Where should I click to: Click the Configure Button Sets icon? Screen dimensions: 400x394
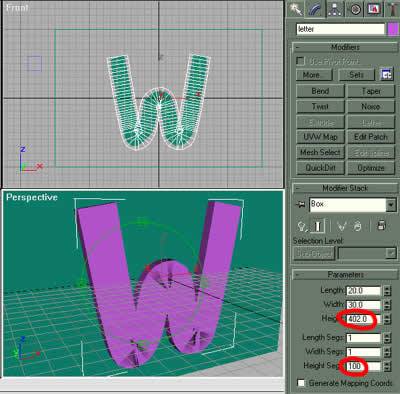tap(387, 75)
